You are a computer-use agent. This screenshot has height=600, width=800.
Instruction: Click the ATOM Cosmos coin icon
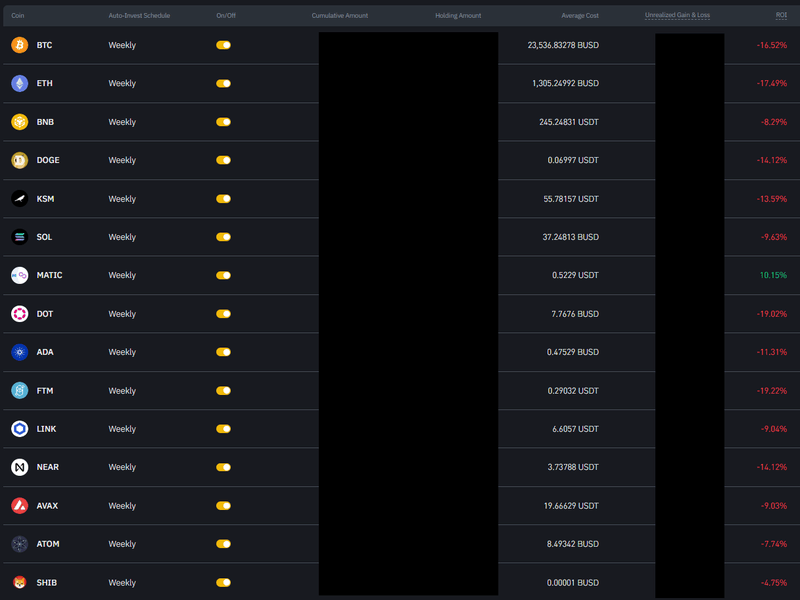pos(19,544)
